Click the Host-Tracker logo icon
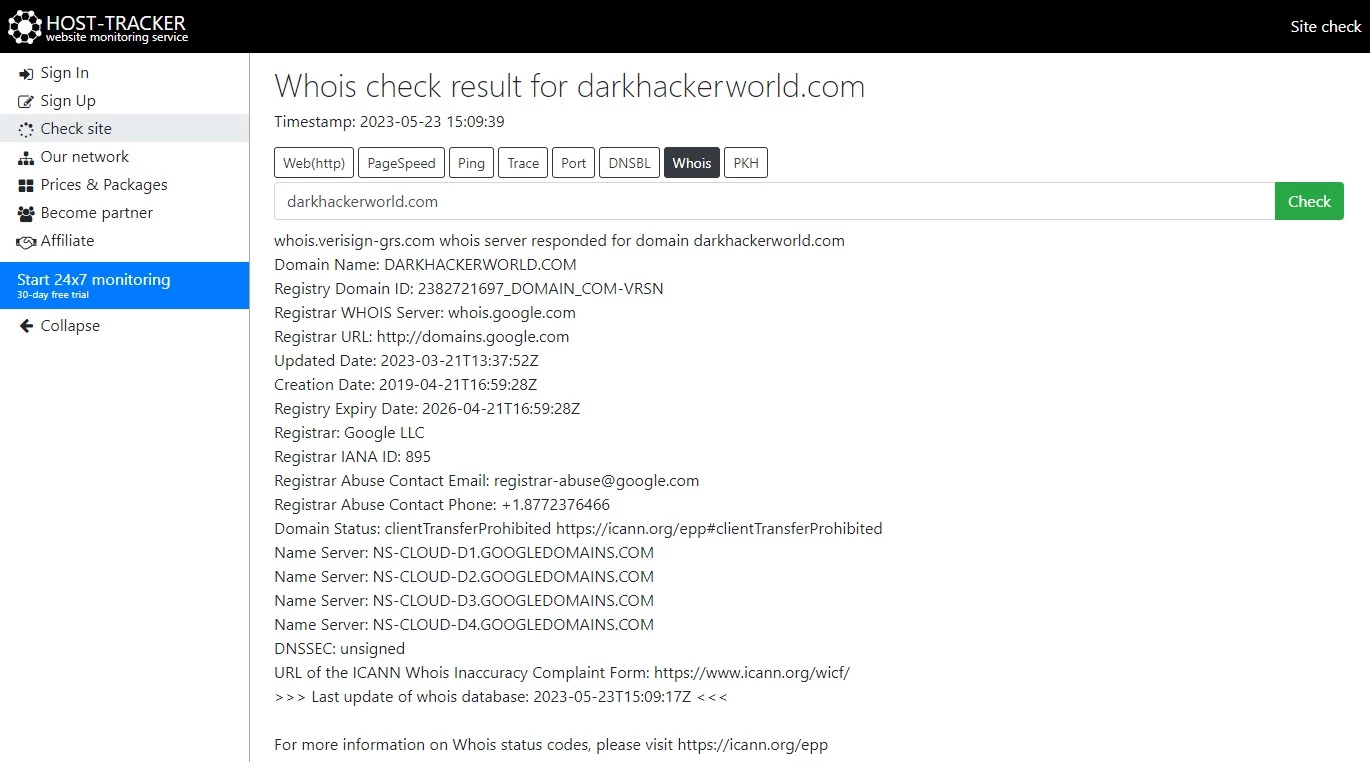The height and width of the screenshot is (762, 1370). coord(25,26)
